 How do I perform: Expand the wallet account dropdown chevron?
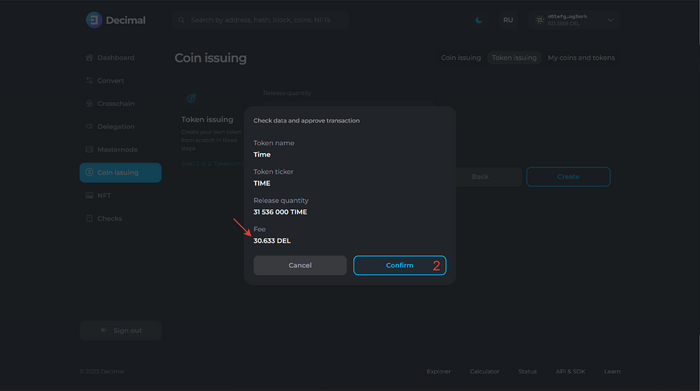[610, 20]
